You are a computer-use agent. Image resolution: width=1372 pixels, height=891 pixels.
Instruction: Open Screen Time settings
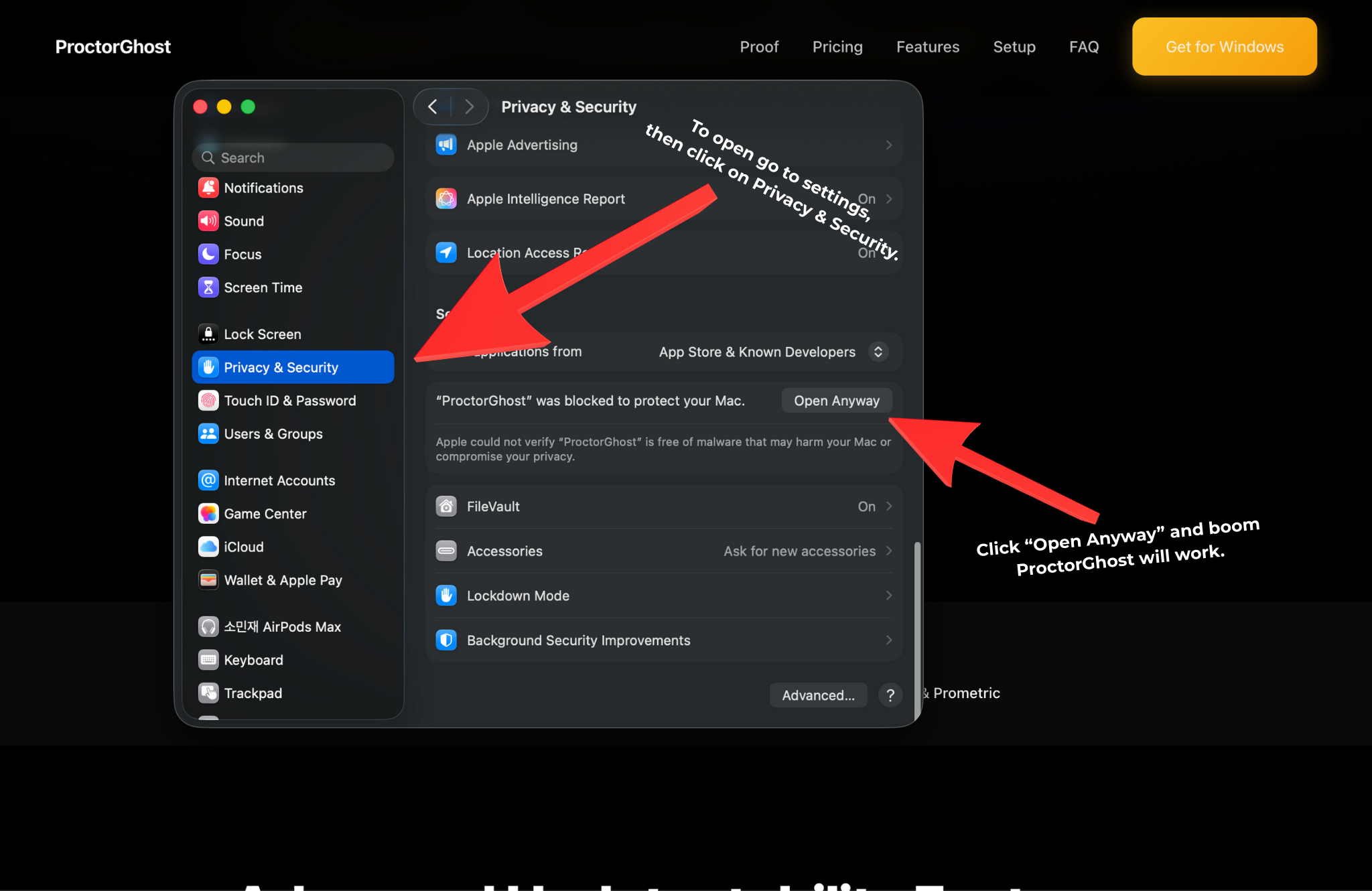pyautogui.click(x=263, y=287)
